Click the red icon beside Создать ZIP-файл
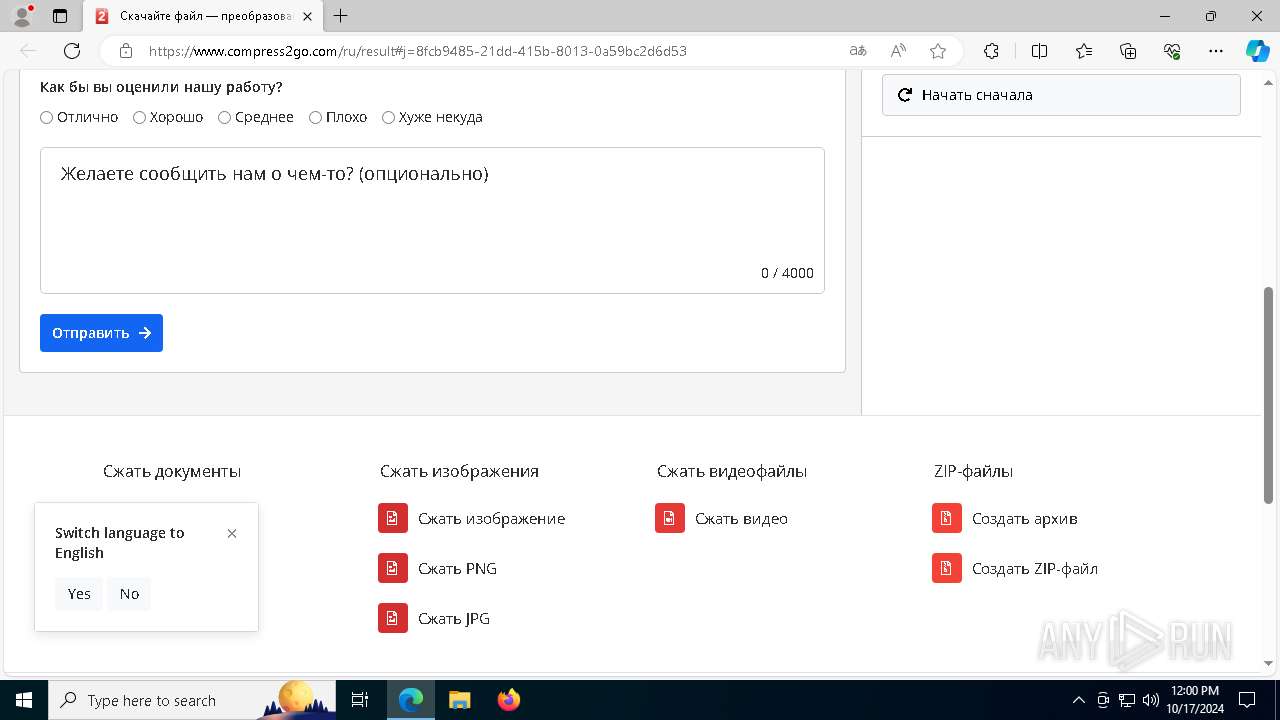Viewport: 1280px width, 720px height. point(947,568)
